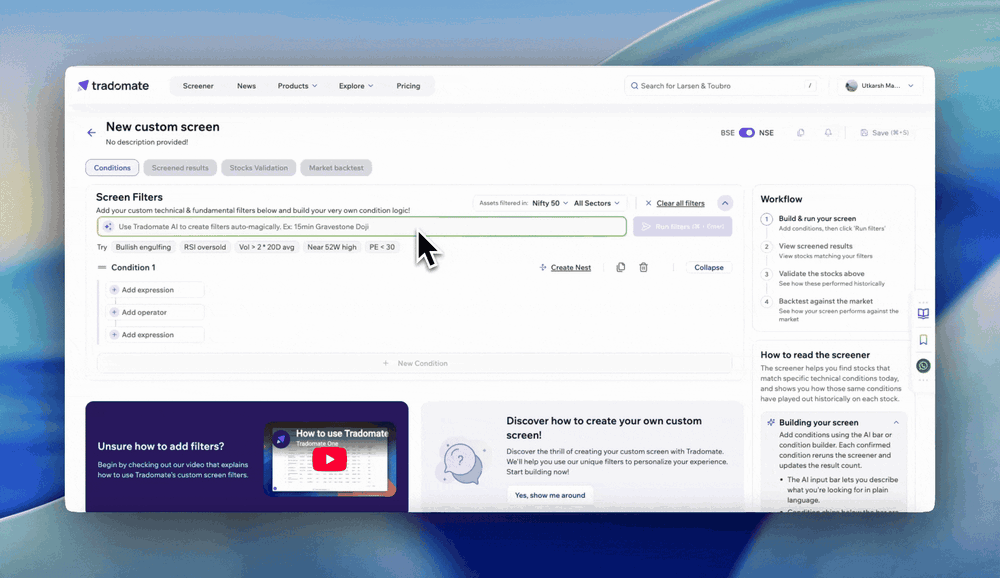Click the Save button
This screenshot has height=578, width=1000.
click(x=884, y=133)
